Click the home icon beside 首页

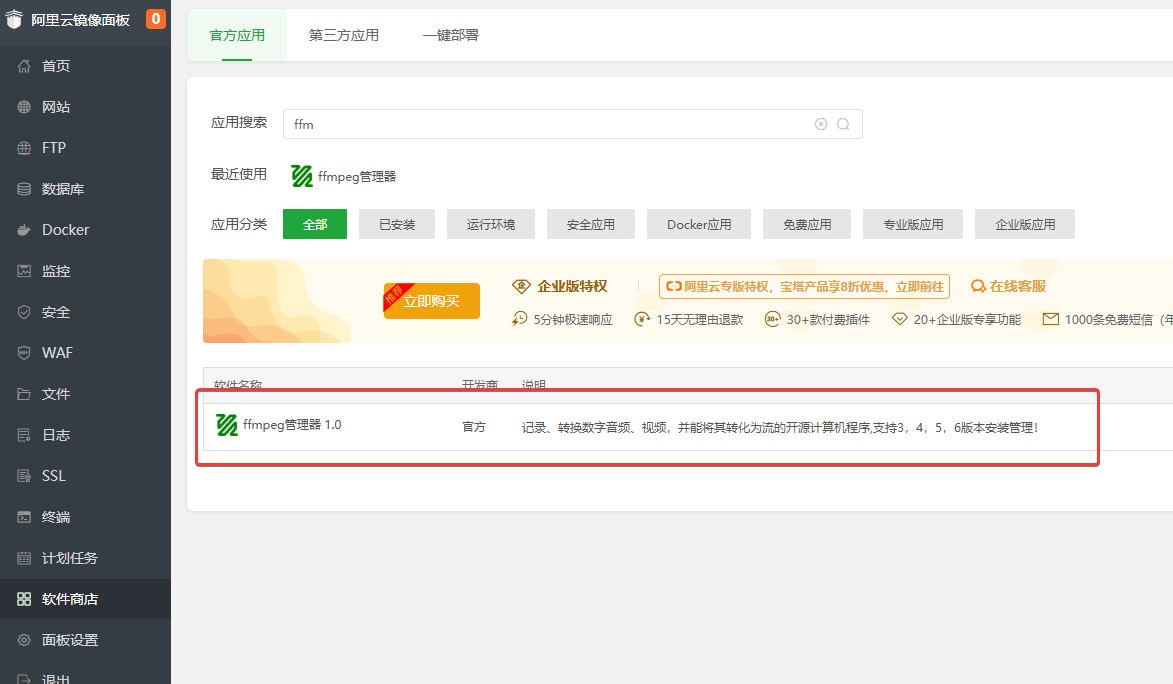coord(24,66)
